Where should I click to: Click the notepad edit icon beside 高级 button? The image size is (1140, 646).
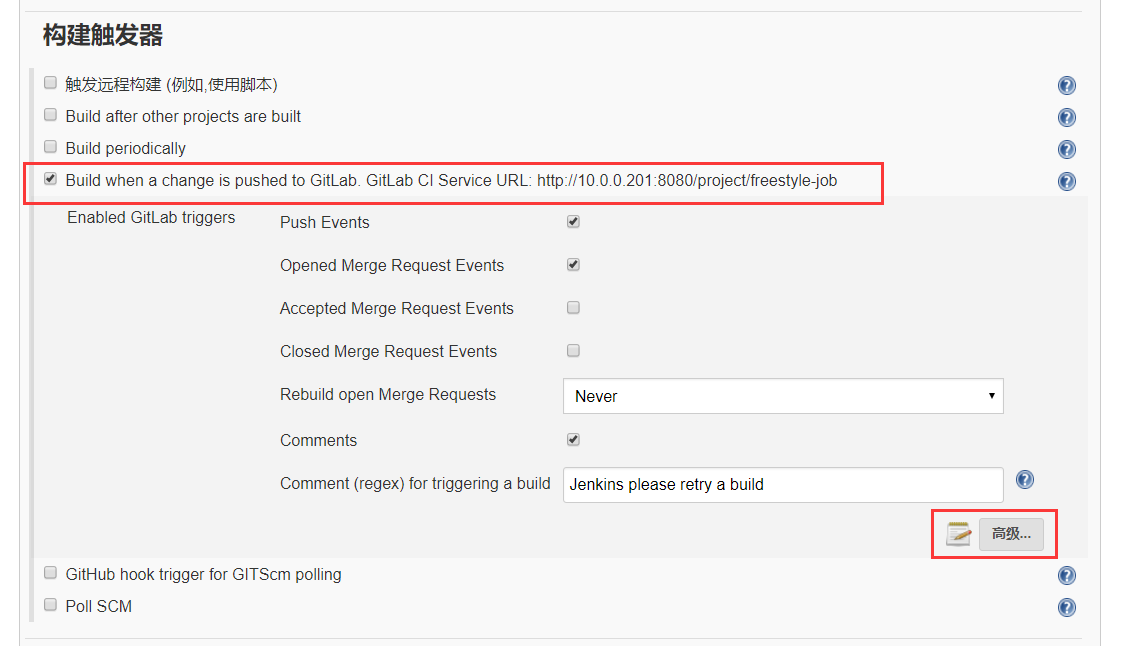point(958,534)
